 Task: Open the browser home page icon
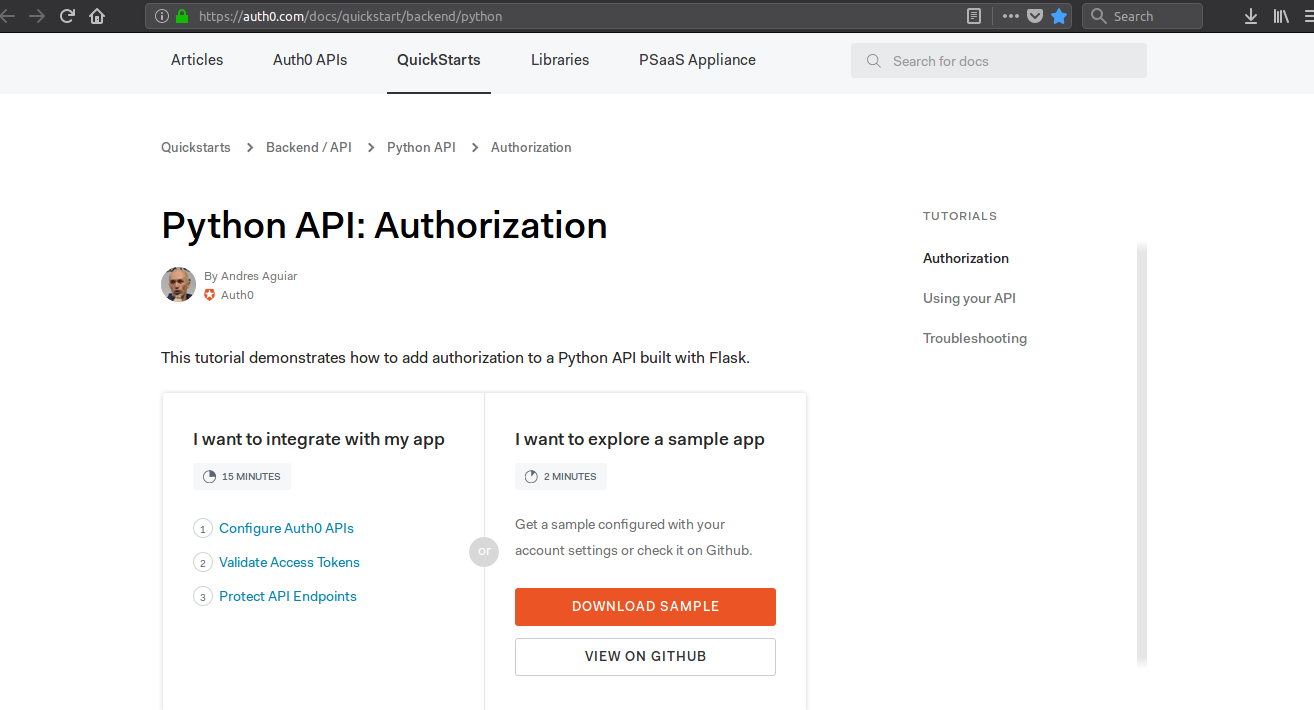(x=97, y=16)
